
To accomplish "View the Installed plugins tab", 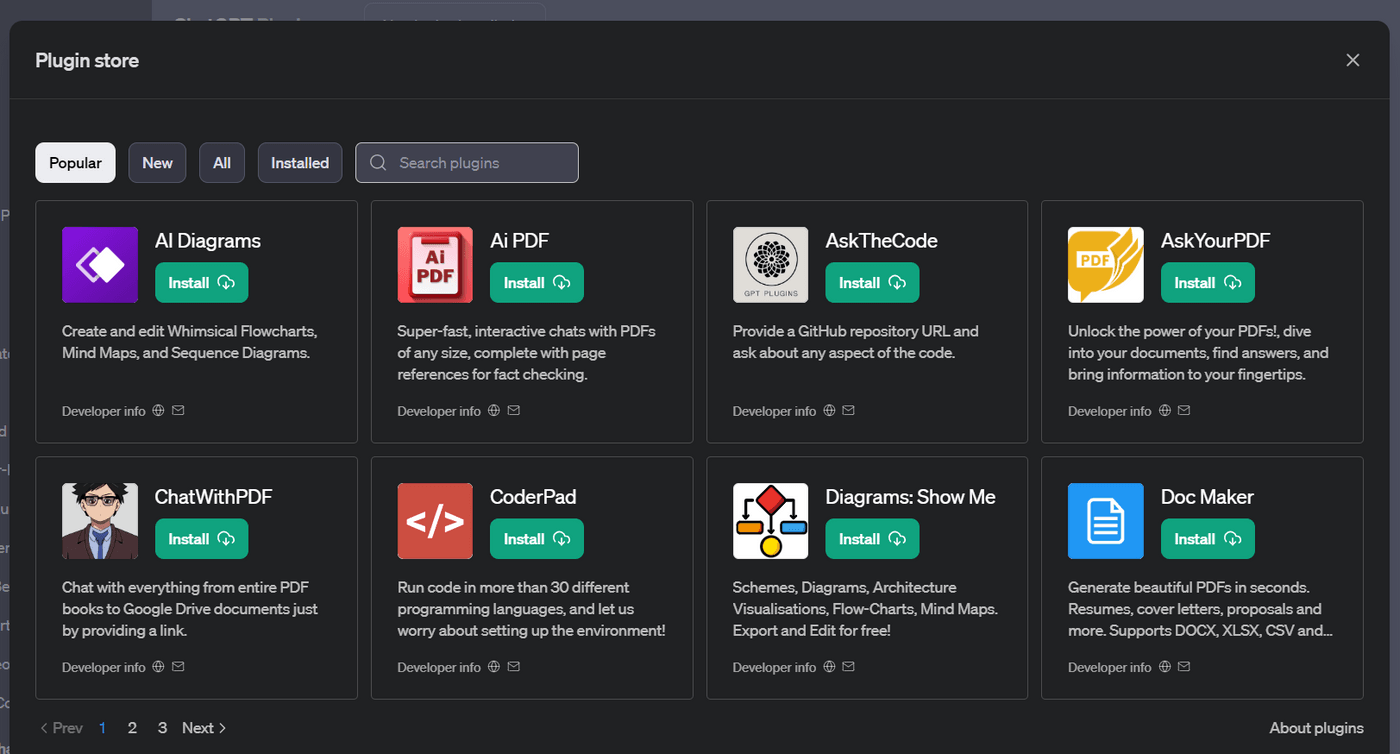I will 300,162.
